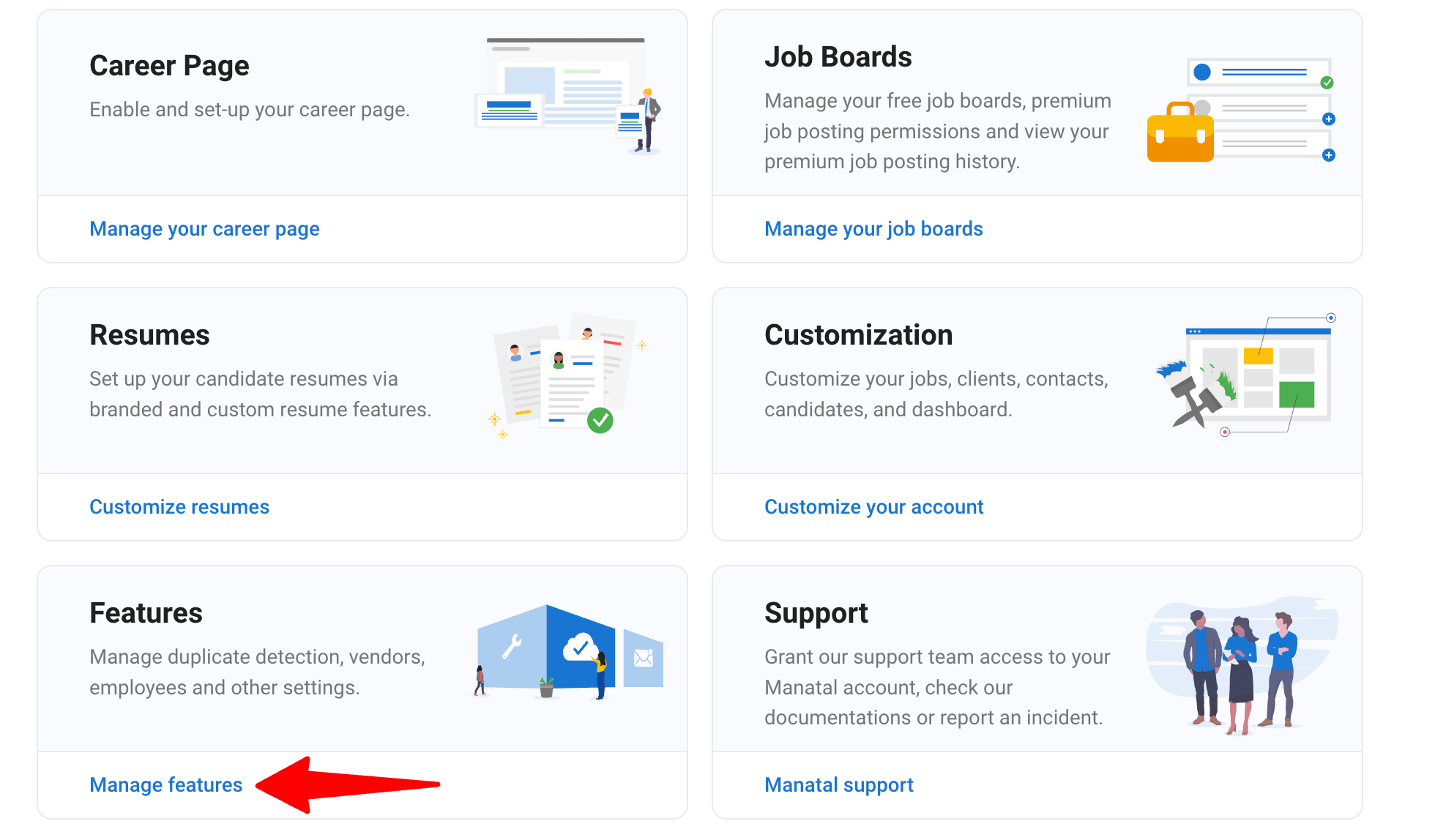The image size is (1435, 840).
Task: Open Customize your account link
Action: [x=873, y=507]
